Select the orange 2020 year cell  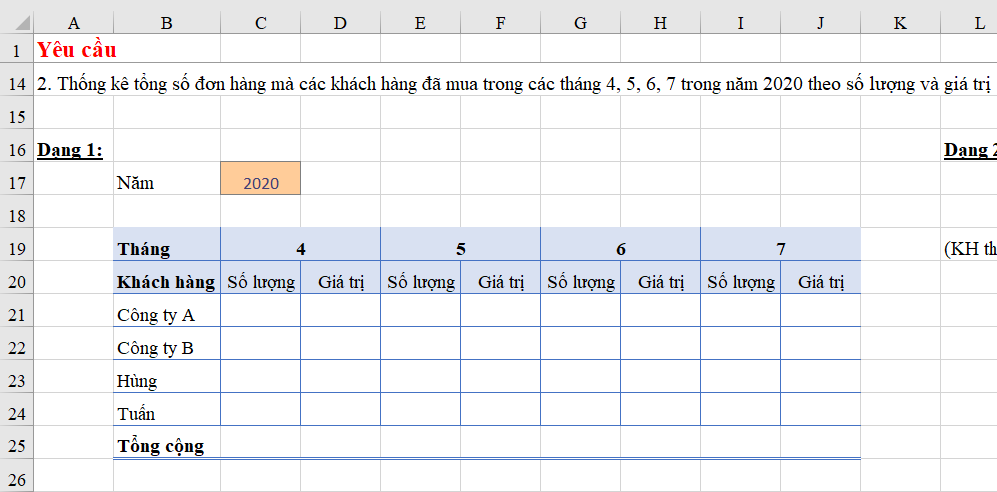(x=261, y=178)
